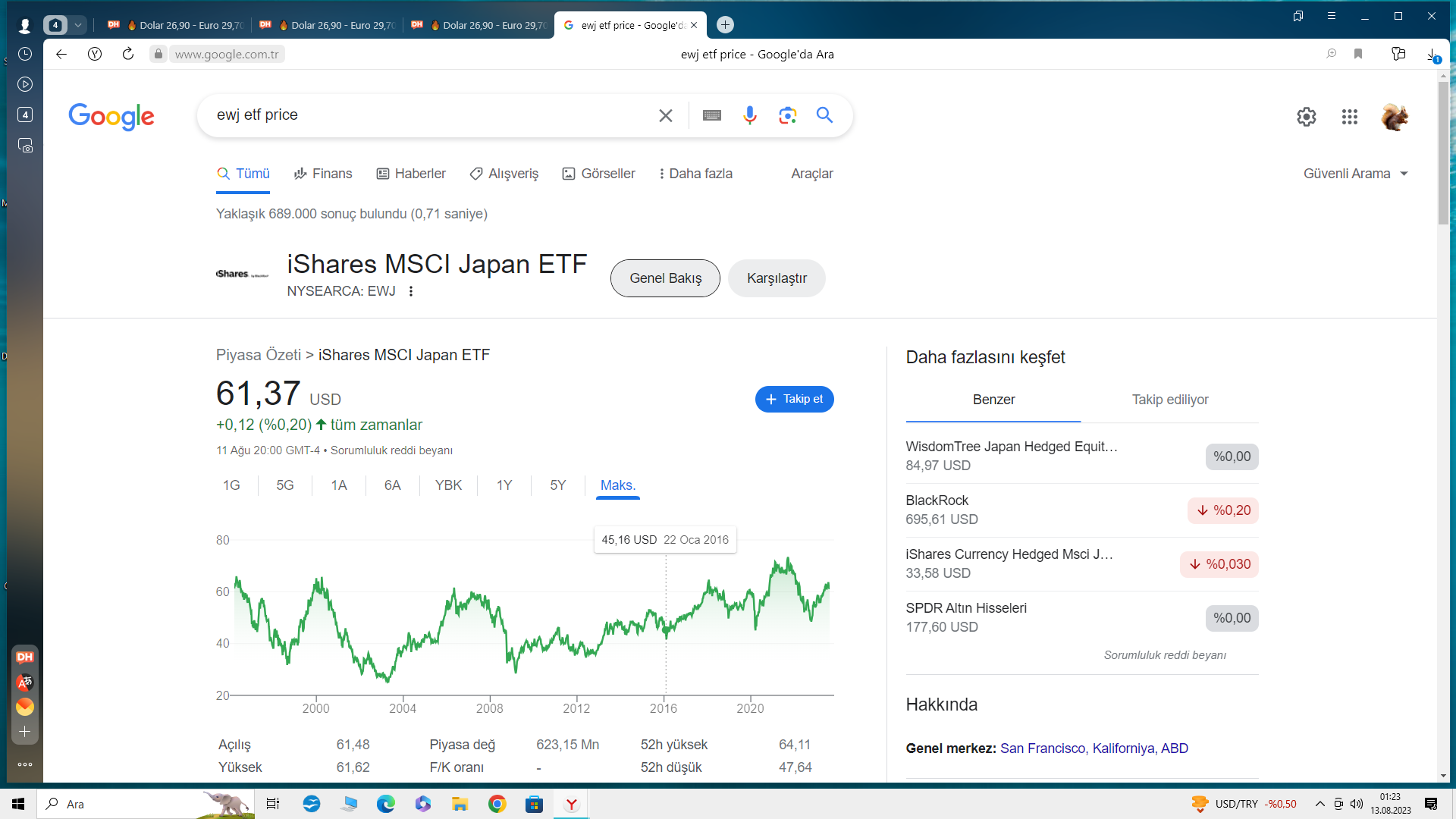Open San Francisco, Kaliforniya, ABD link
Image resolution: width=1456 pixels, height=819 pixels.
pos(1094,748)
